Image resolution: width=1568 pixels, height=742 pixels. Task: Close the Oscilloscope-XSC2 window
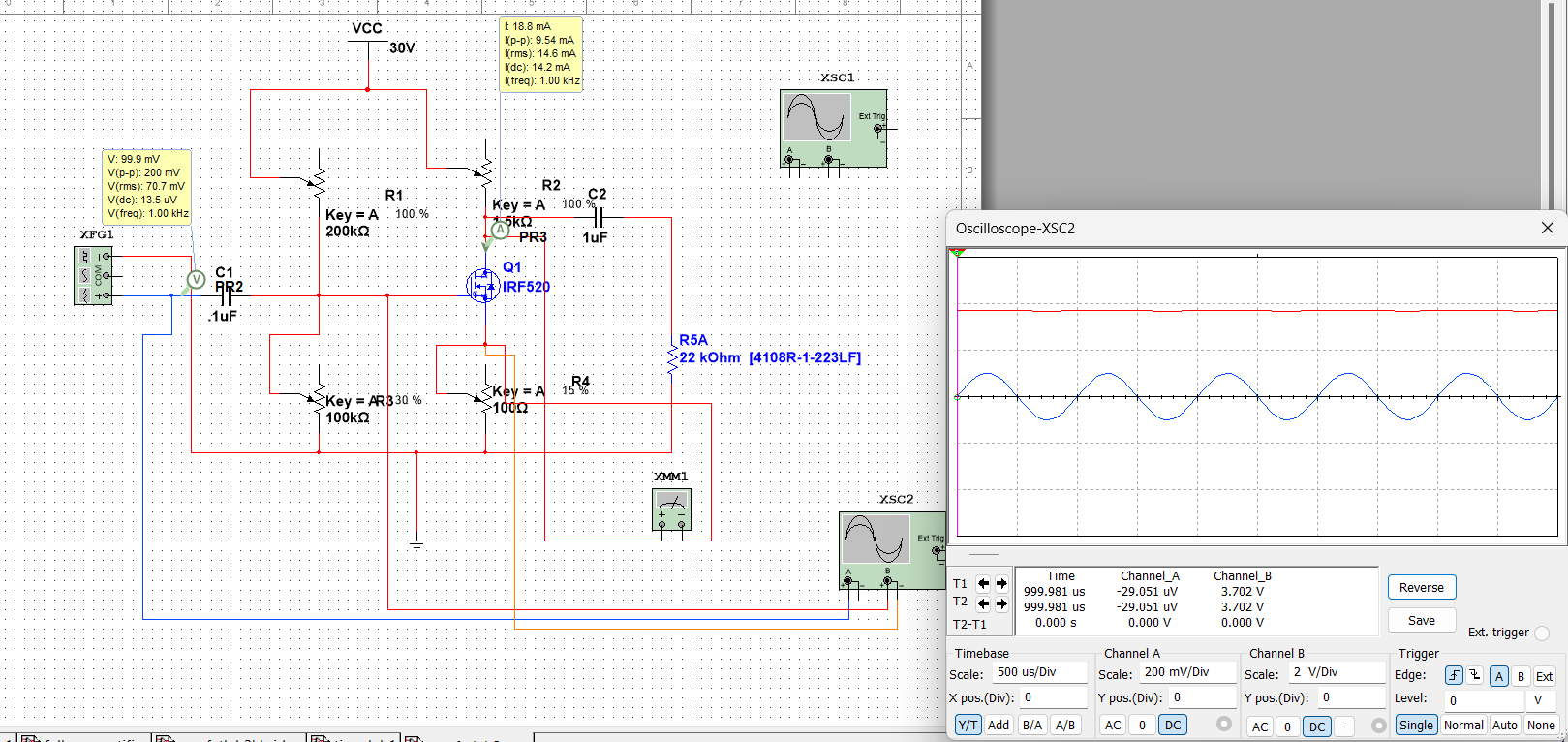1547,228
